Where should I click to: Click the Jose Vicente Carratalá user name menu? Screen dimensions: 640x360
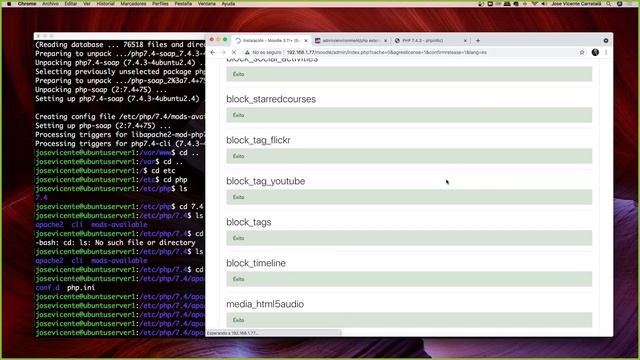tap(576, 4)
